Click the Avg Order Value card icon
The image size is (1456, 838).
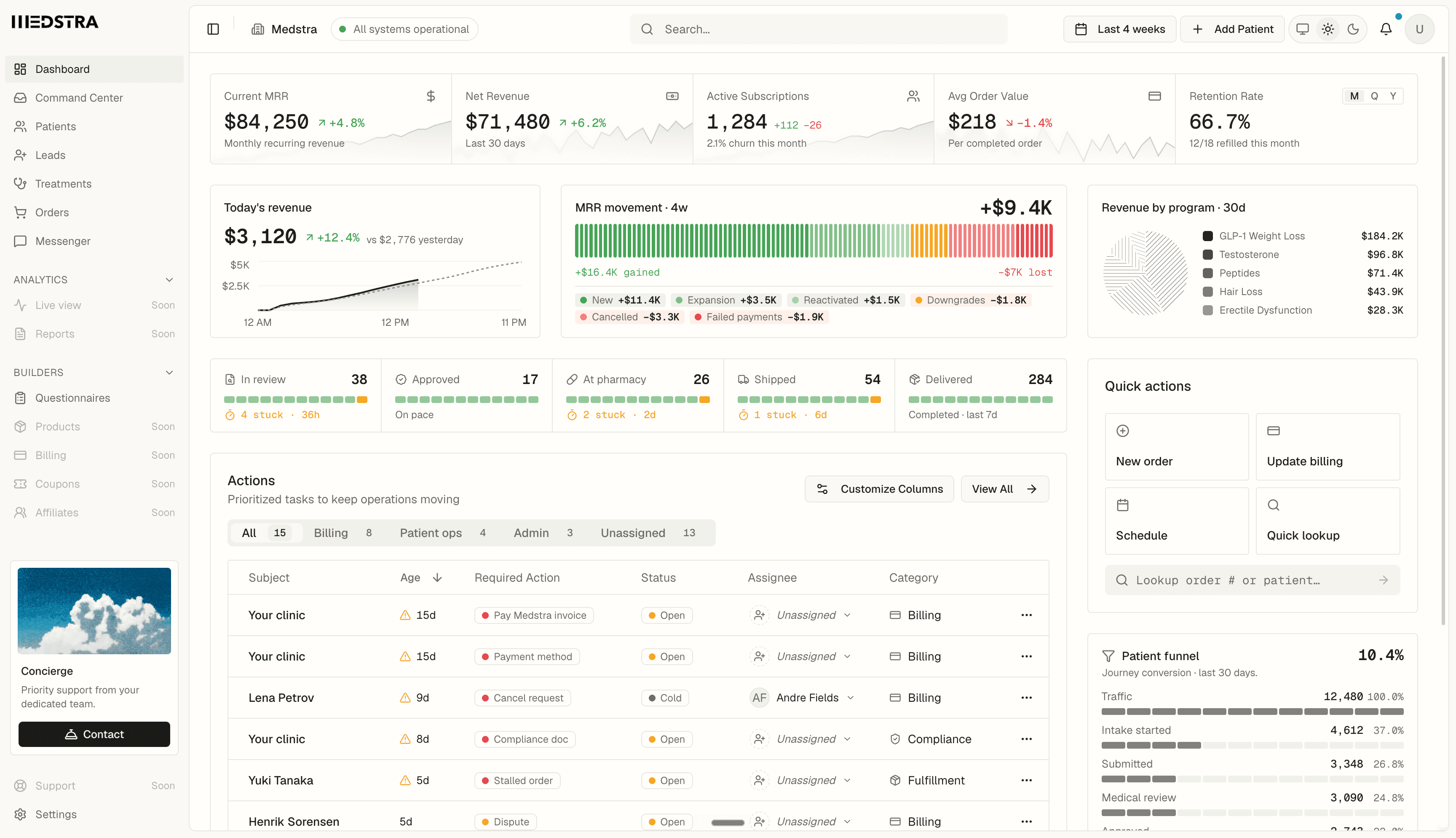click(1155, 96)
